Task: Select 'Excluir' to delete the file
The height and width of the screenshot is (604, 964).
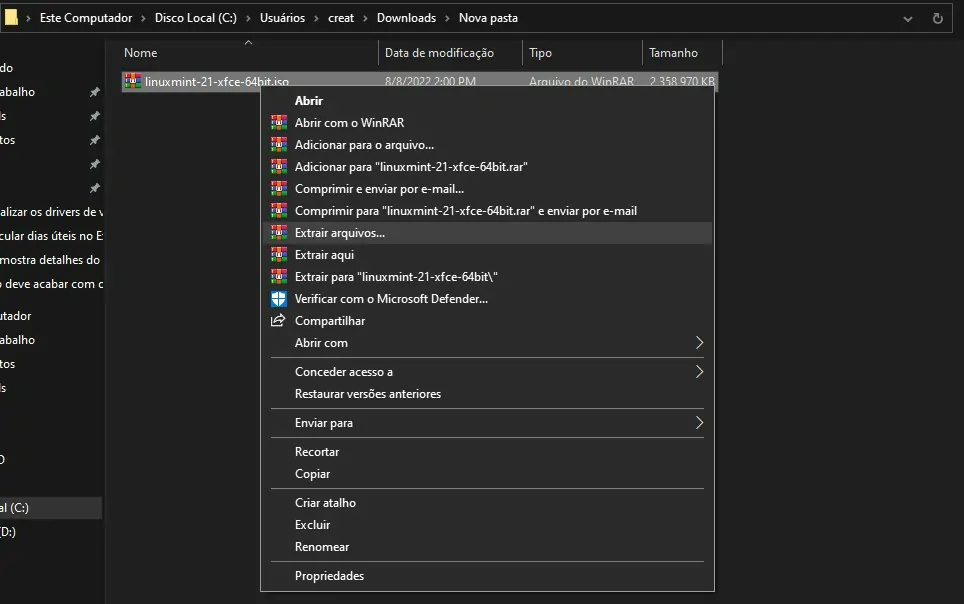Action: click(x=487, y=525)
